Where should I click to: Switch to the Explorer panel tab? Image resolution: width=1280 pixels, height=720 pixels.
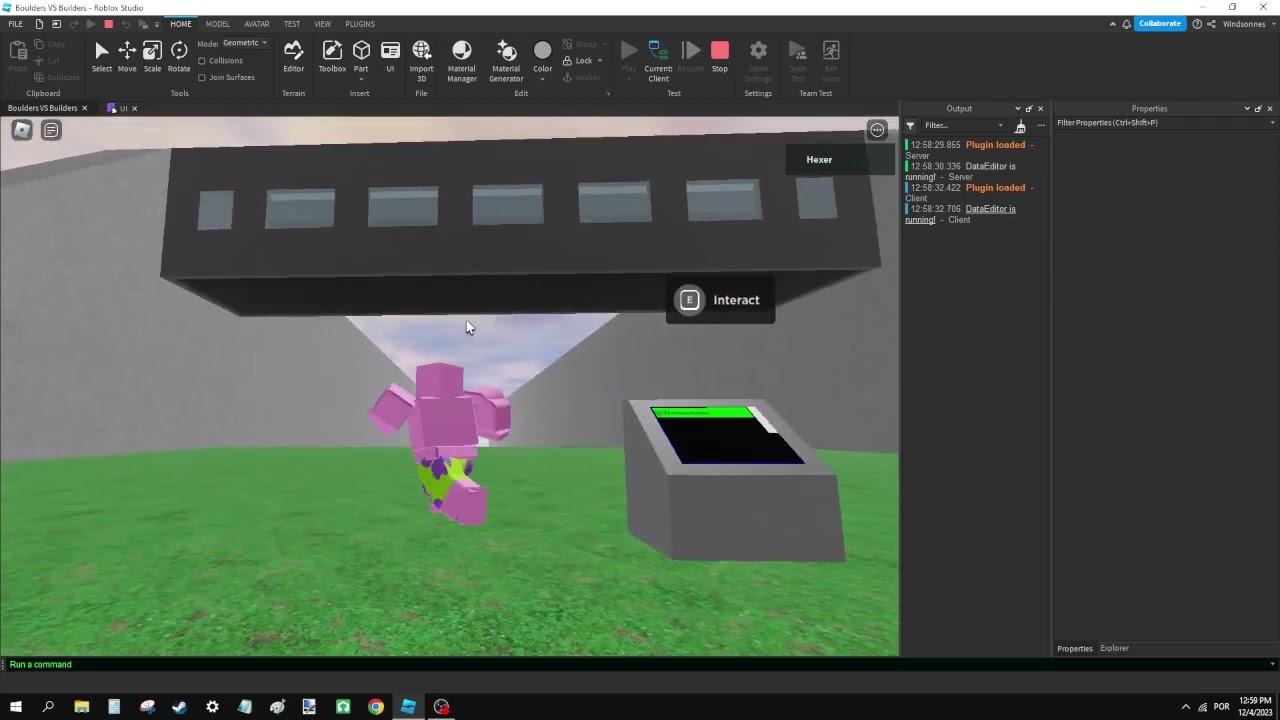(x=1114, y=648)
